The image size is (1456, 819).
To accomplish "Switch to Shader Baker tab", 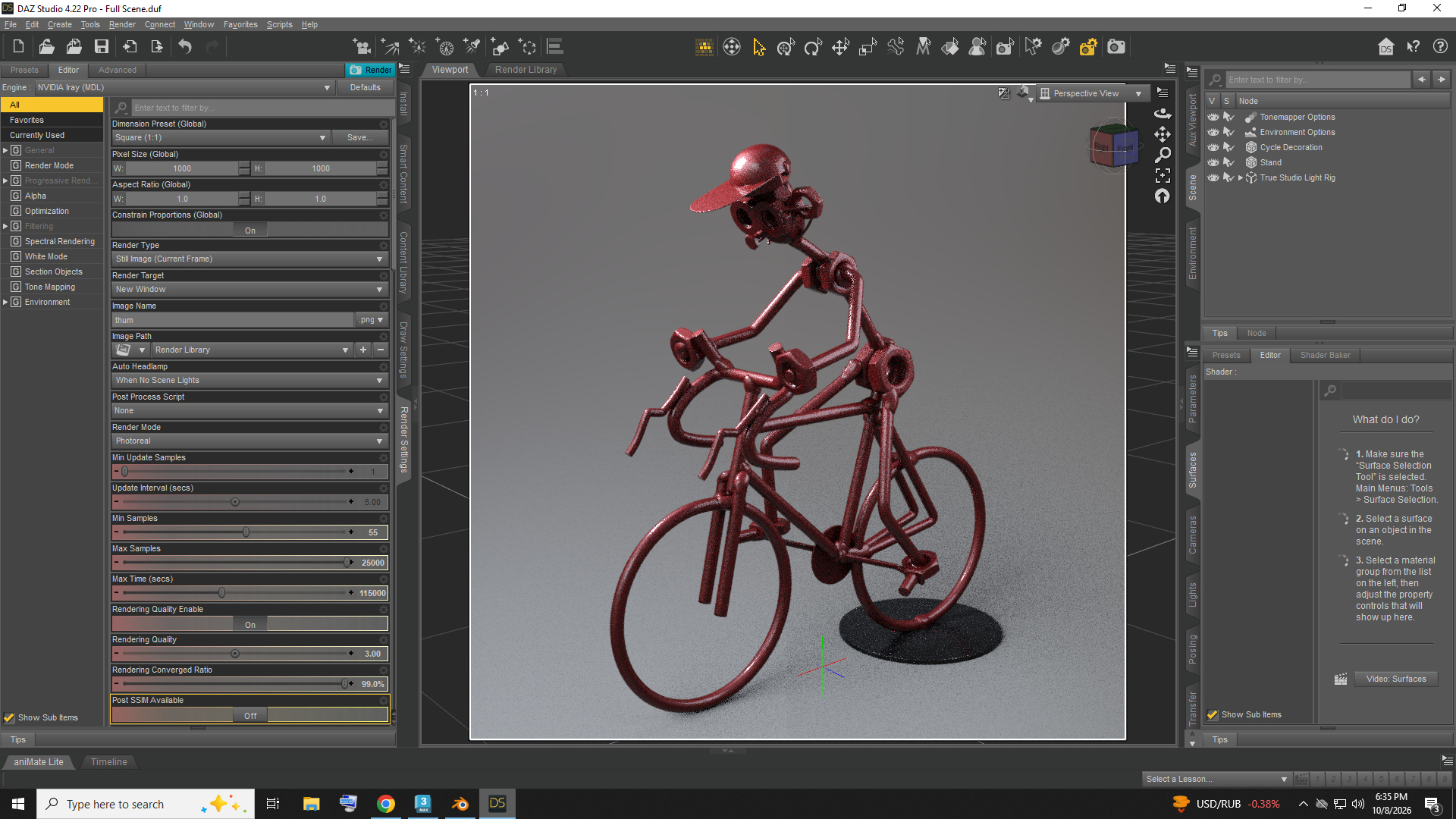I will pyautogui.click(x=1325, y=355).
